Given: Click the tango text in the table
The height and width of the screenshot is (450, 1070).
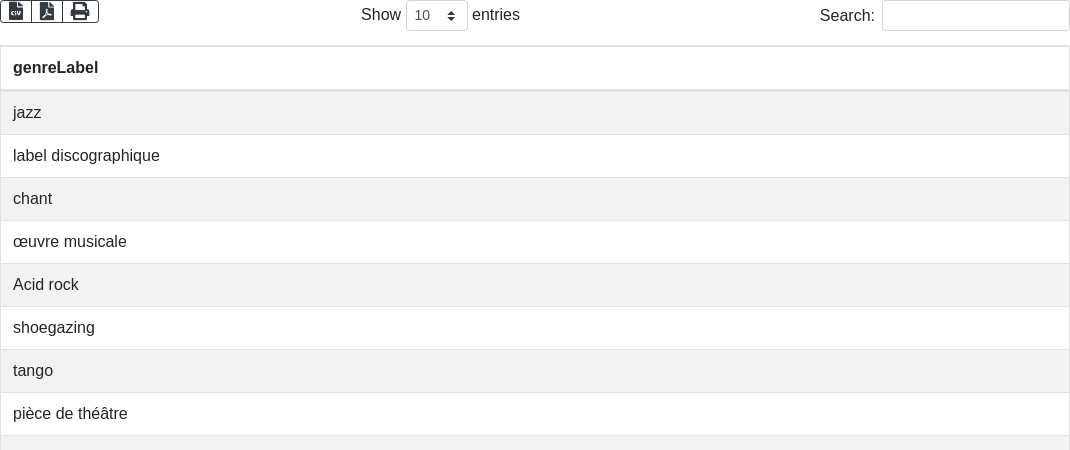Looking at the screenshot, I should pos(33,371).
